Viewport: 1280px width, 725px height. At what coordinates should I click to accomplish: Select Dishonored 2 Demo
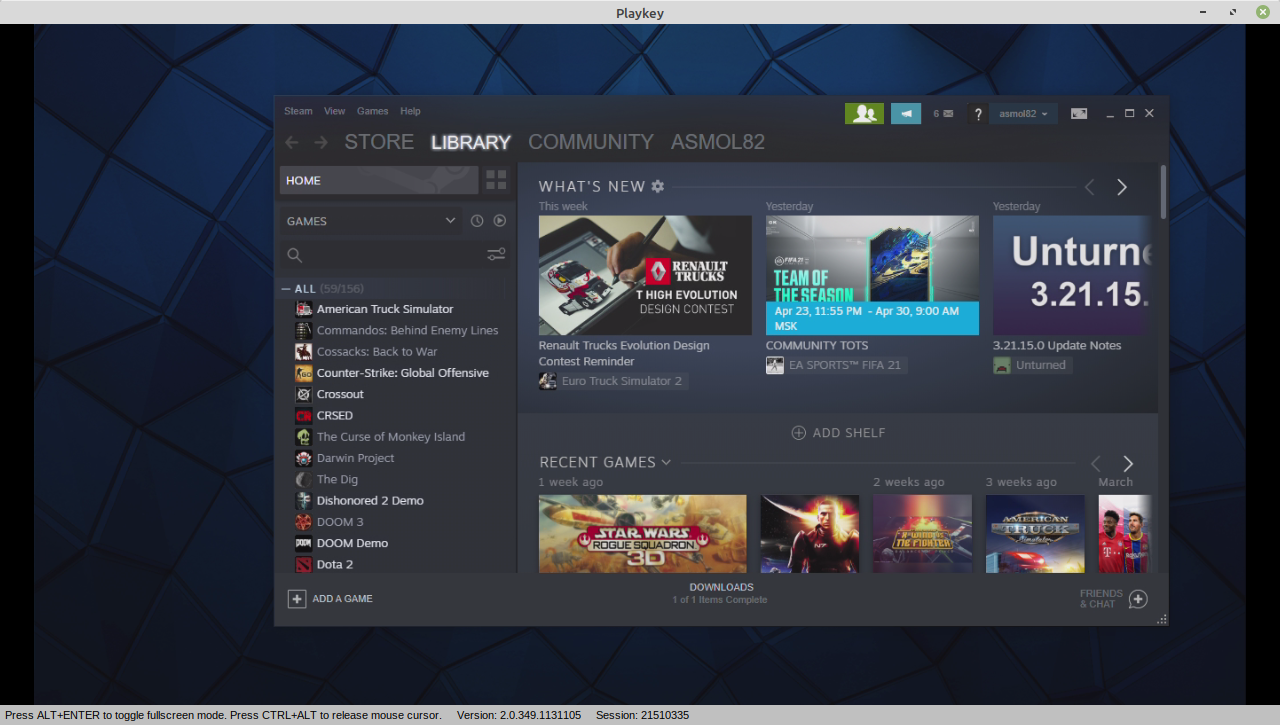point(370,500)
